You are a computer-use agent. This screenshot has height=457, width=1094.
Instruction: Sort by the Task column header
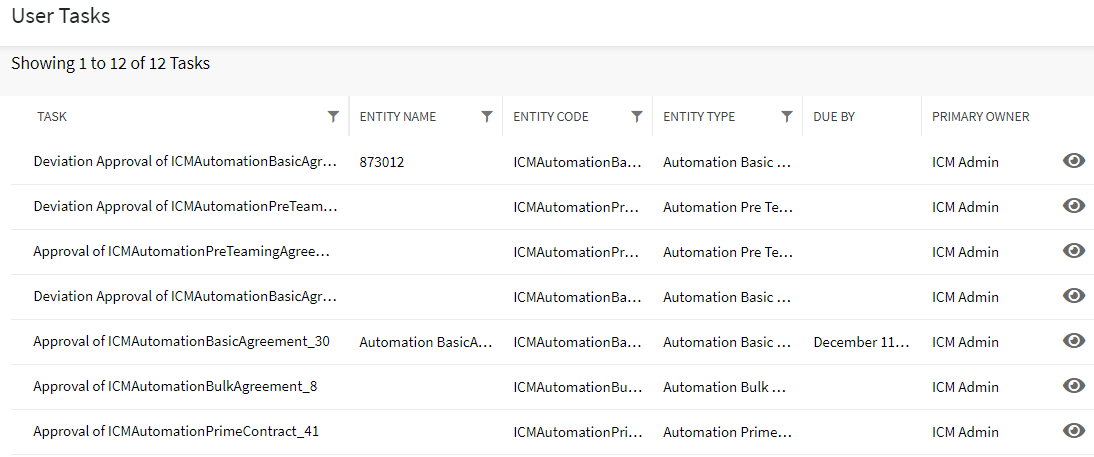pos(52,117)
